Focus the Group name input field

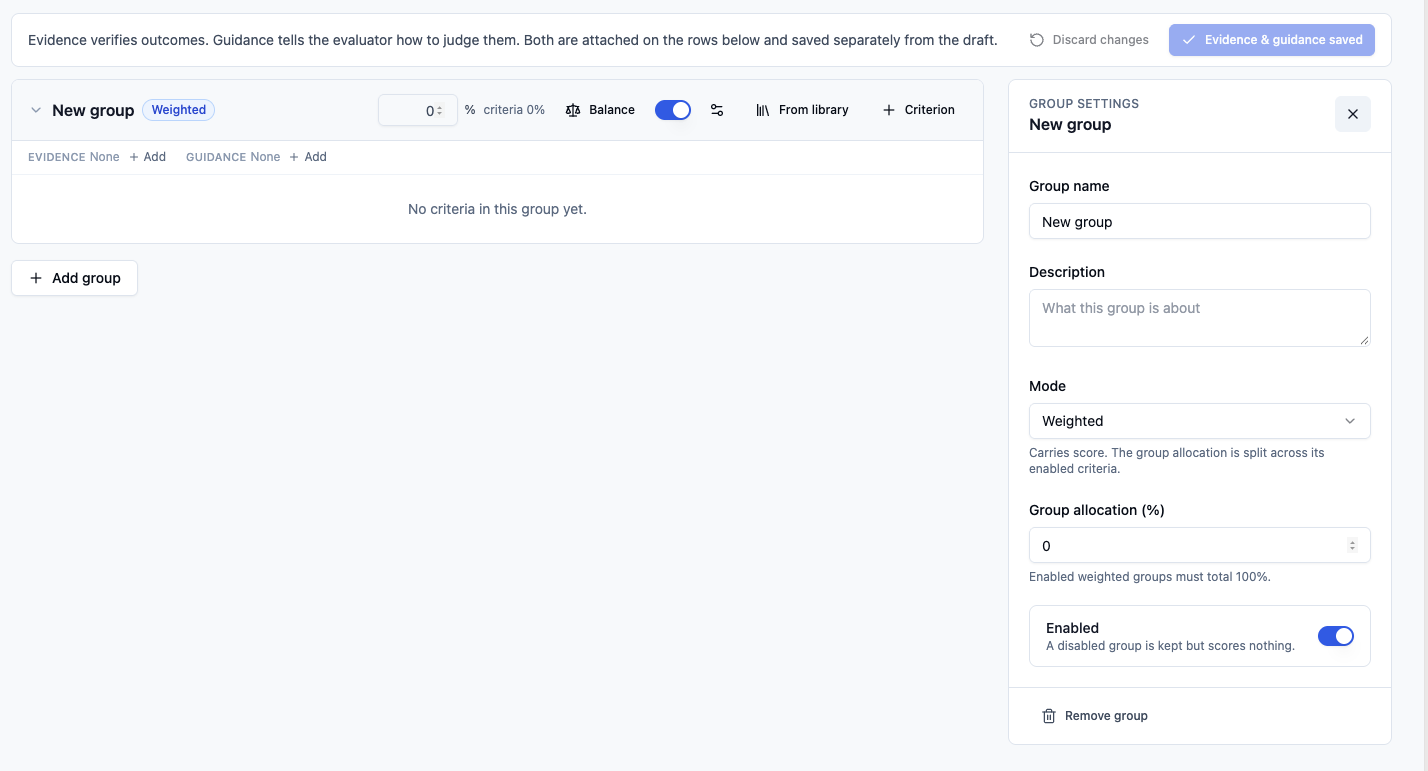[1200, 222]
